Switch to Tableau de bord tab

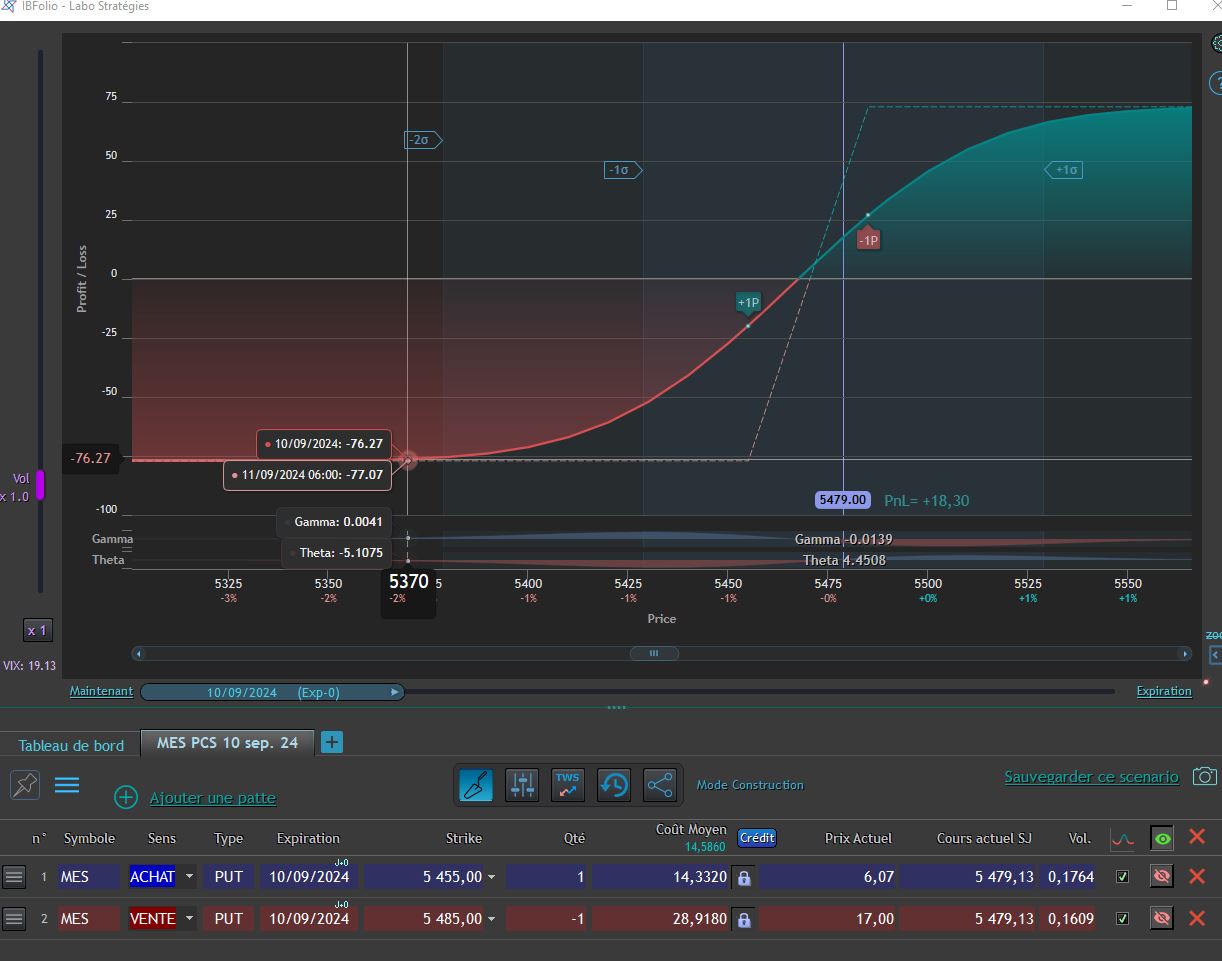(x=71, y=745)
